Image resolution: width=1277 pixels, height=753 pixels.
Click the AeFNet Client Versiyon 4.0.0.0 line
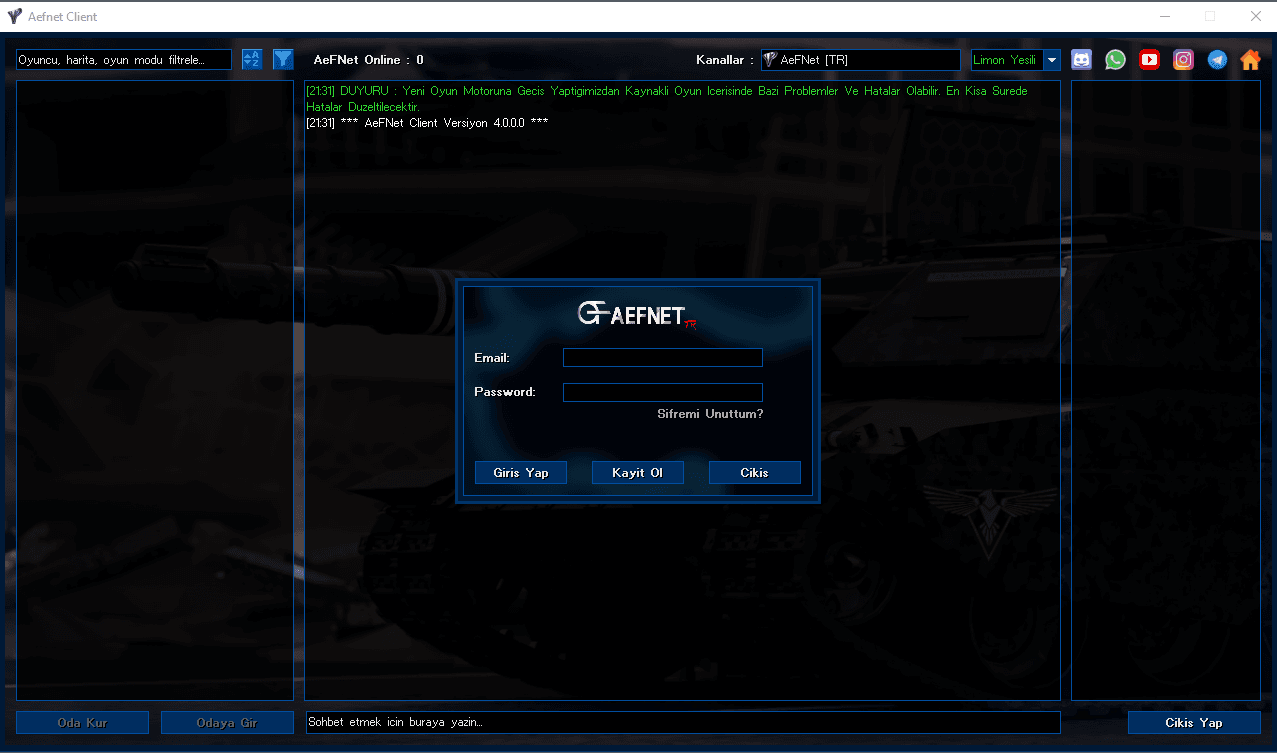coord(427,123)
